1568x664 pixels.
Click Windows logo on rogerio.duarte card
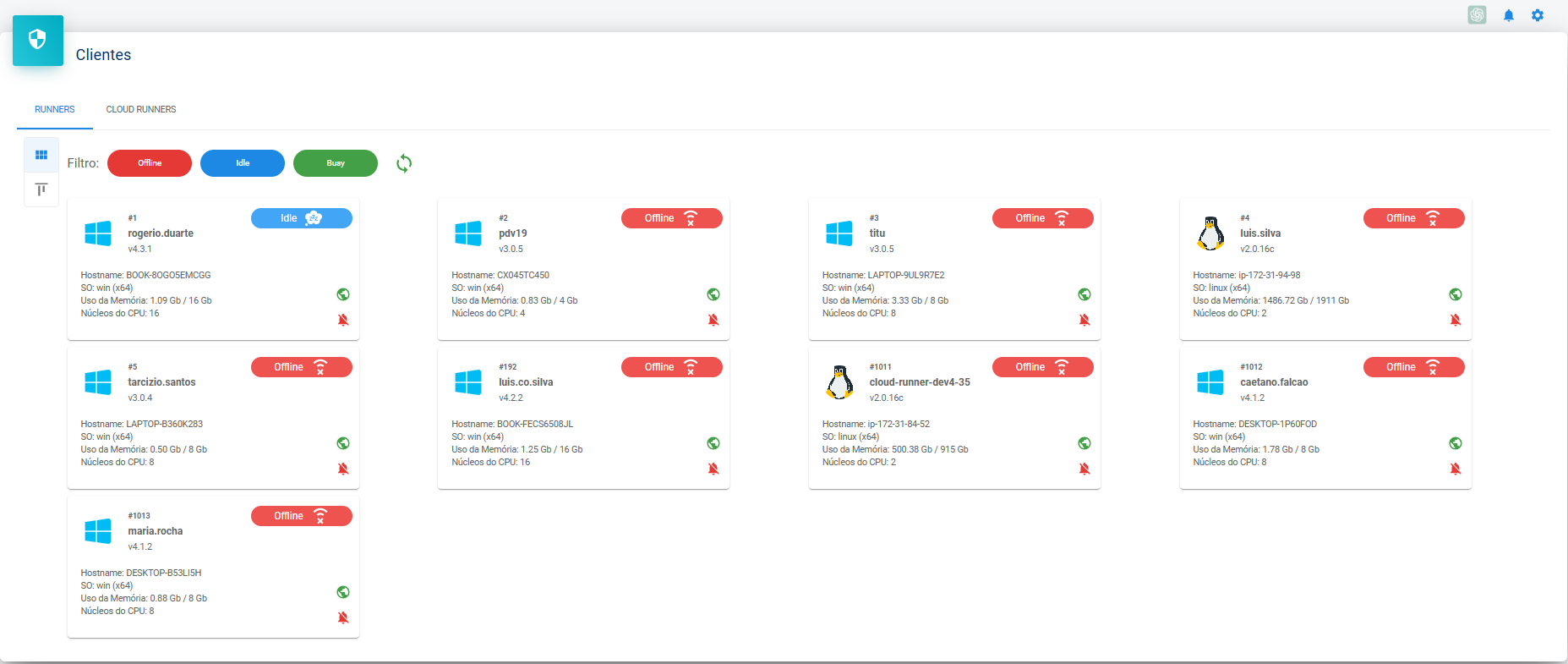[x=98, y=233]
